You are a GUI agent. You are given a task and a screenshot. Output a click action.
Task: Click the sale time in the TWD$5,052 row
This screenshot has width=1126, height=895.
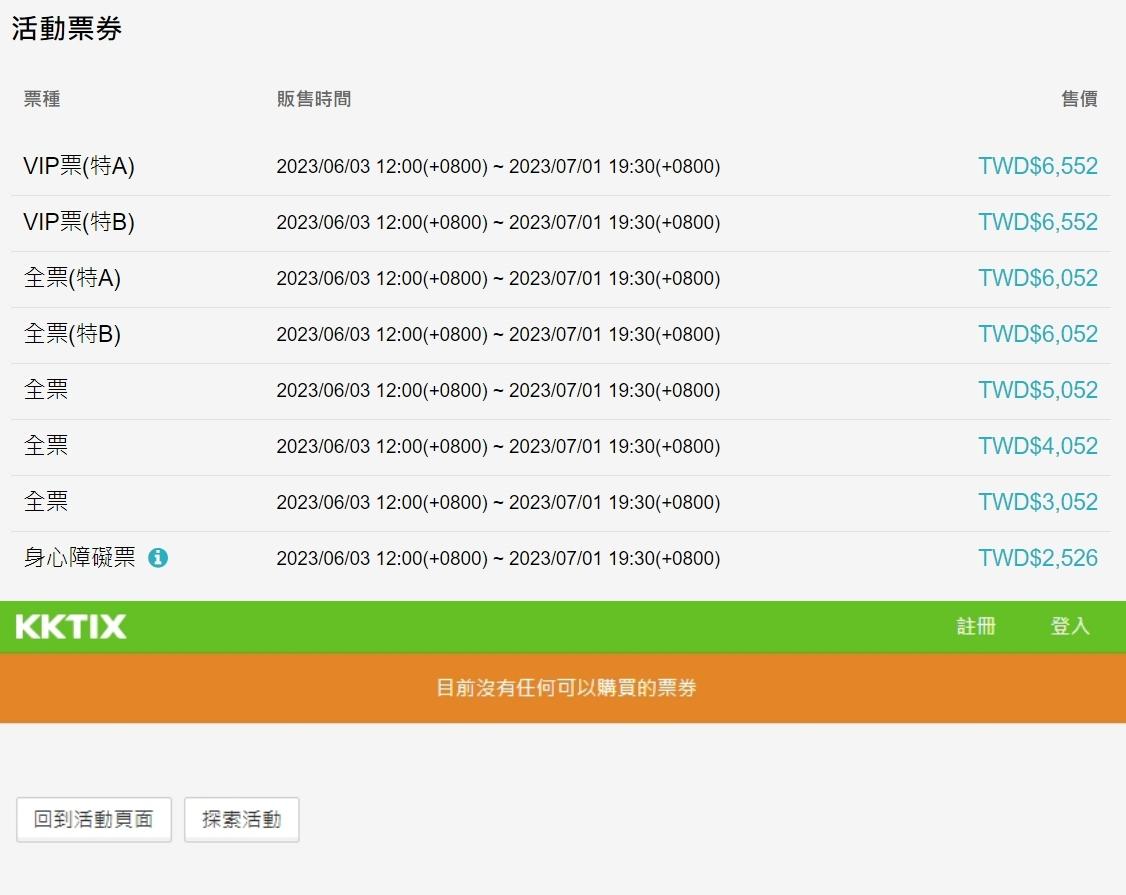(x=498, y=391)
